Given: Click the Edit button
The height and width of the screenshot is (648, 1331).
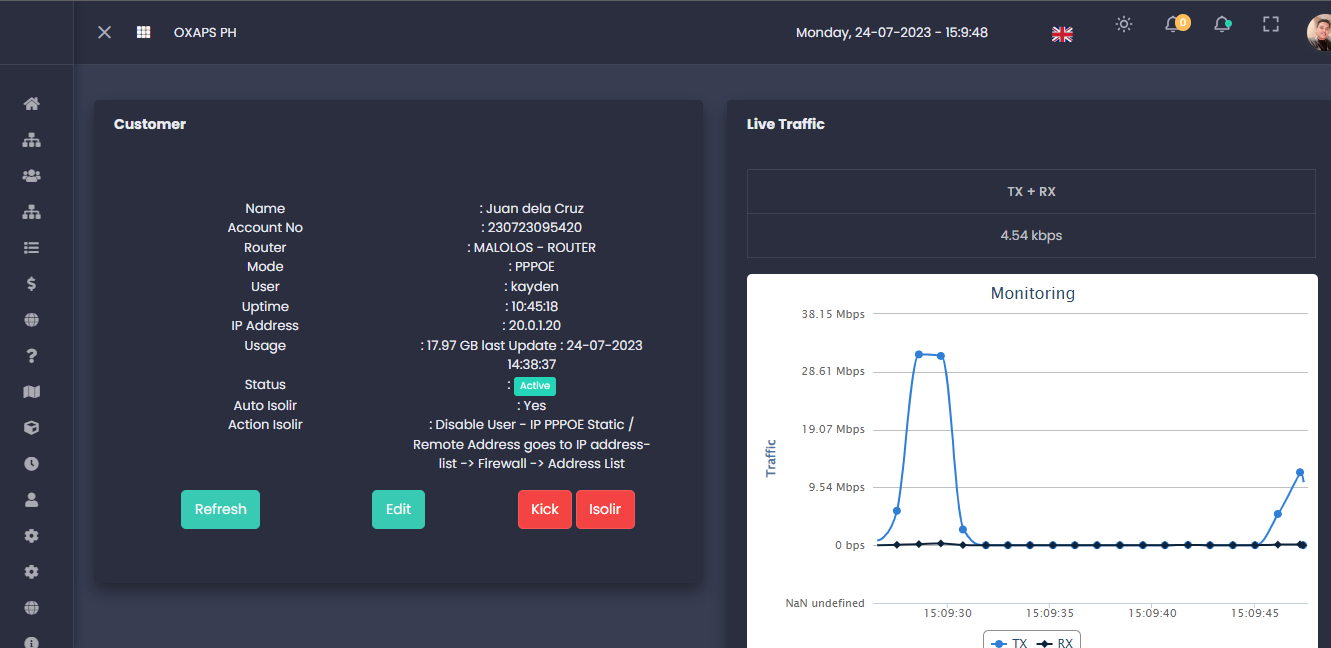Looking at the screenshot, I should (398, 509).
